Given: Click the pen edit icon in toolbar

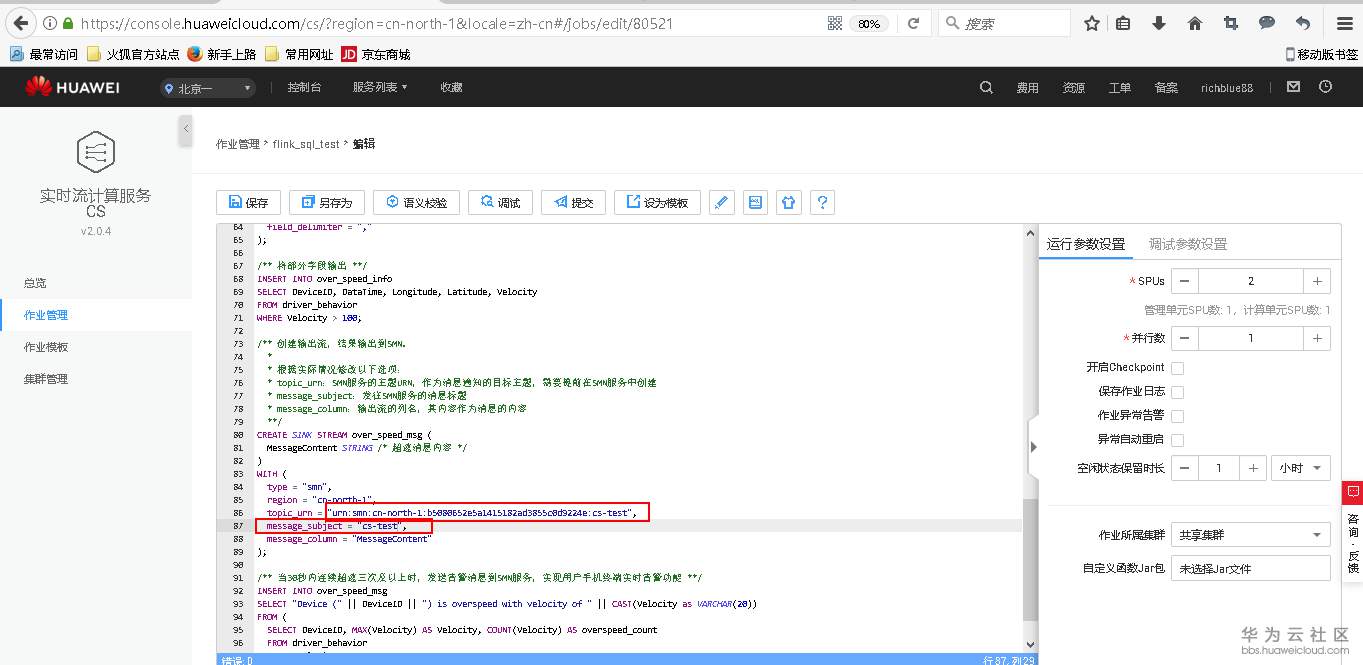Looking at the screenshot, I should (721, 201).
